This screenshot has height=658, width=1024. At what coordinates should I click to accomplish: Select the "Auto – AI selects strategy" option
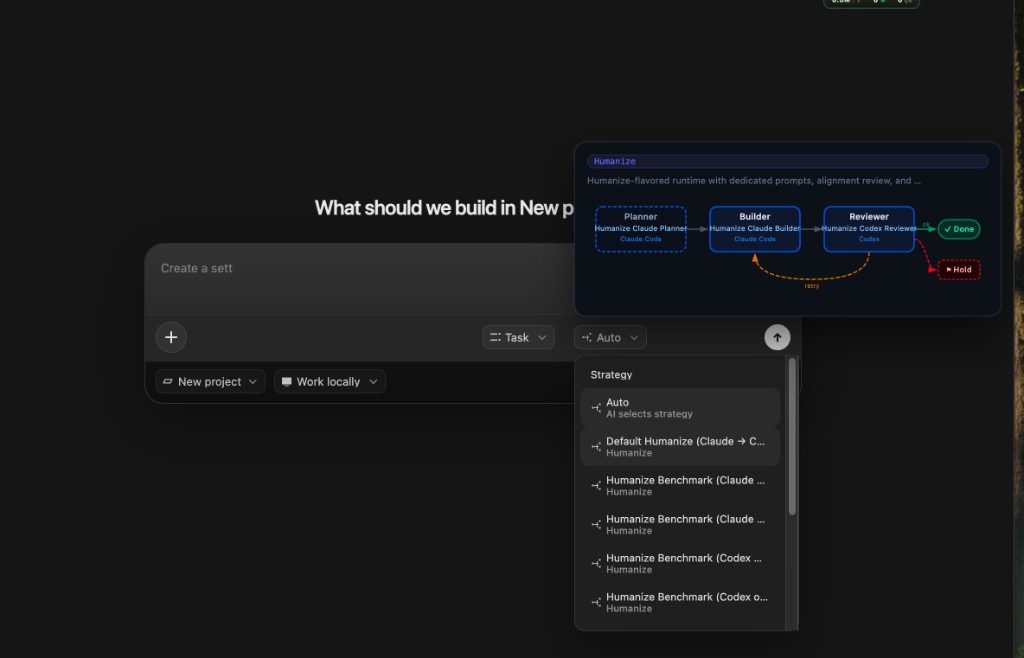(x=680, y=408)
